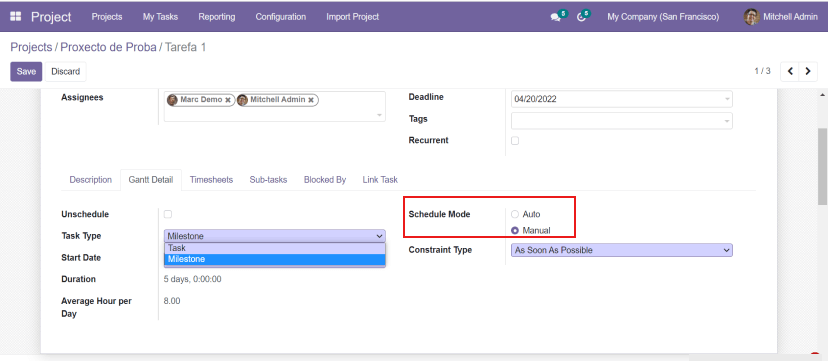Switch to the Description tab
The height and width of the screenshot is (361, 828).
90,180
